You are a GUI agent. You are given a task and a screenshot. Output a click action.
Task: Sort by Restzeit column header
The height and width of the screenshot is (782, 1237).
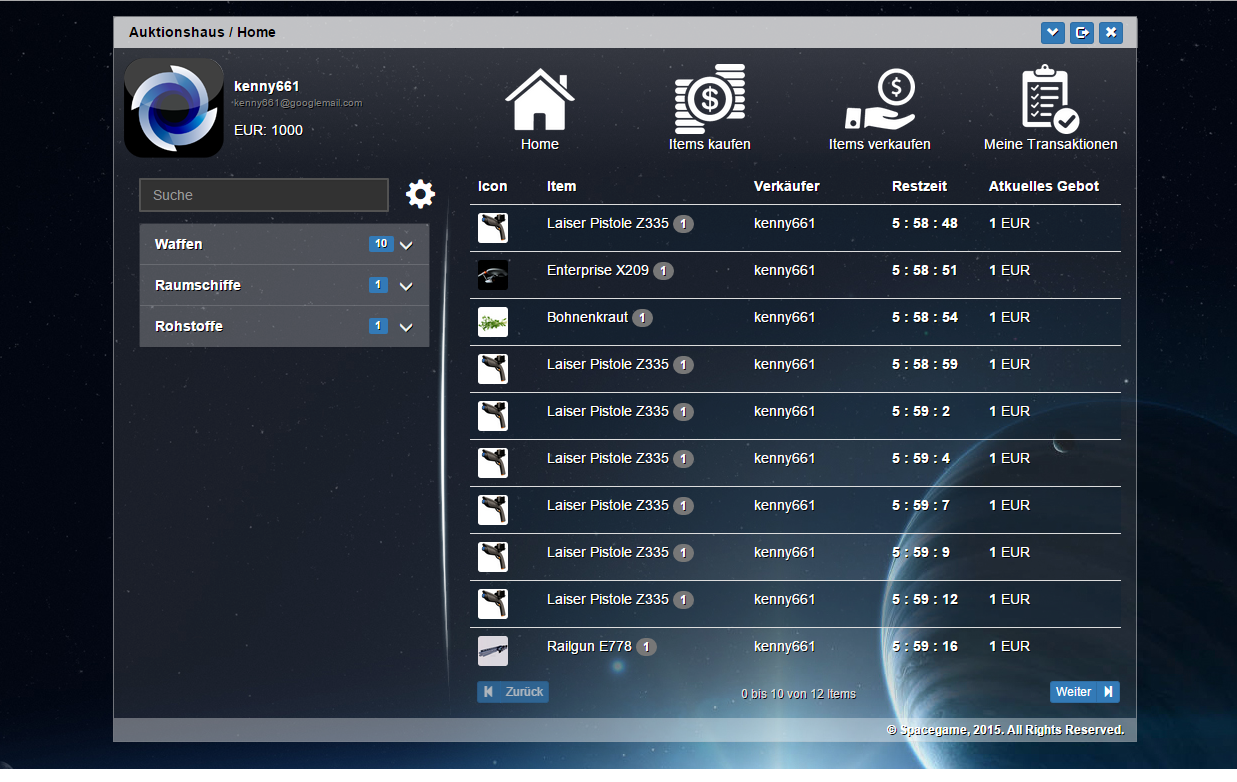[x=919, y=186]
